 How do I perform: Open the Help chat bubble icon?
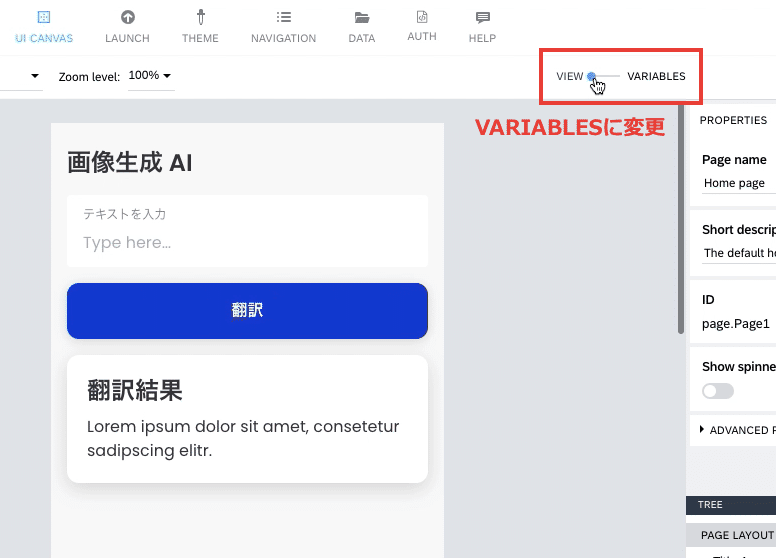point(483,18)
